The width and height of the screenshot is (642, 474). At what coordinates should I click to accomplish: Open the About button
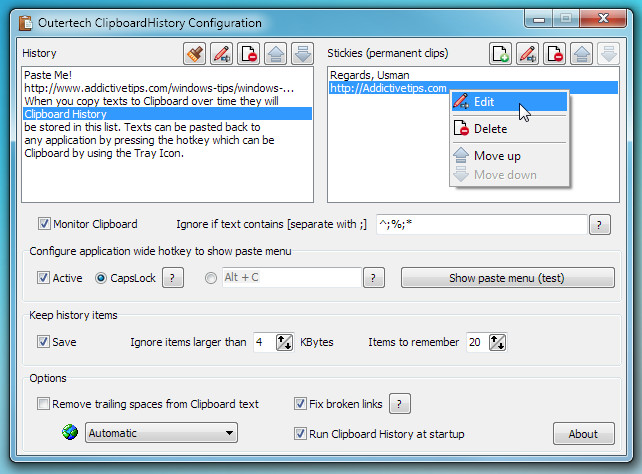click(583, 434)
